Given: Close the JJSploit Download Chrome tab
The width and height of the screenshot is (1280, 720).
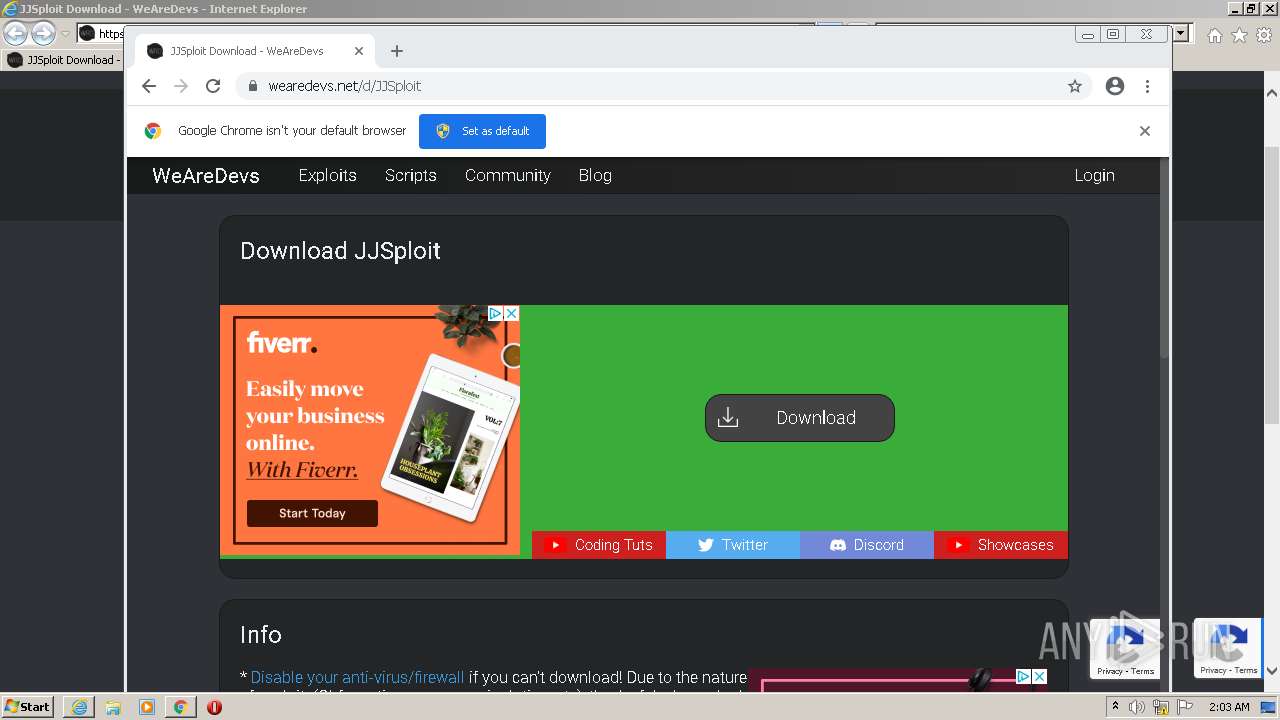Looking at the screenshot, I should [359, 51].
